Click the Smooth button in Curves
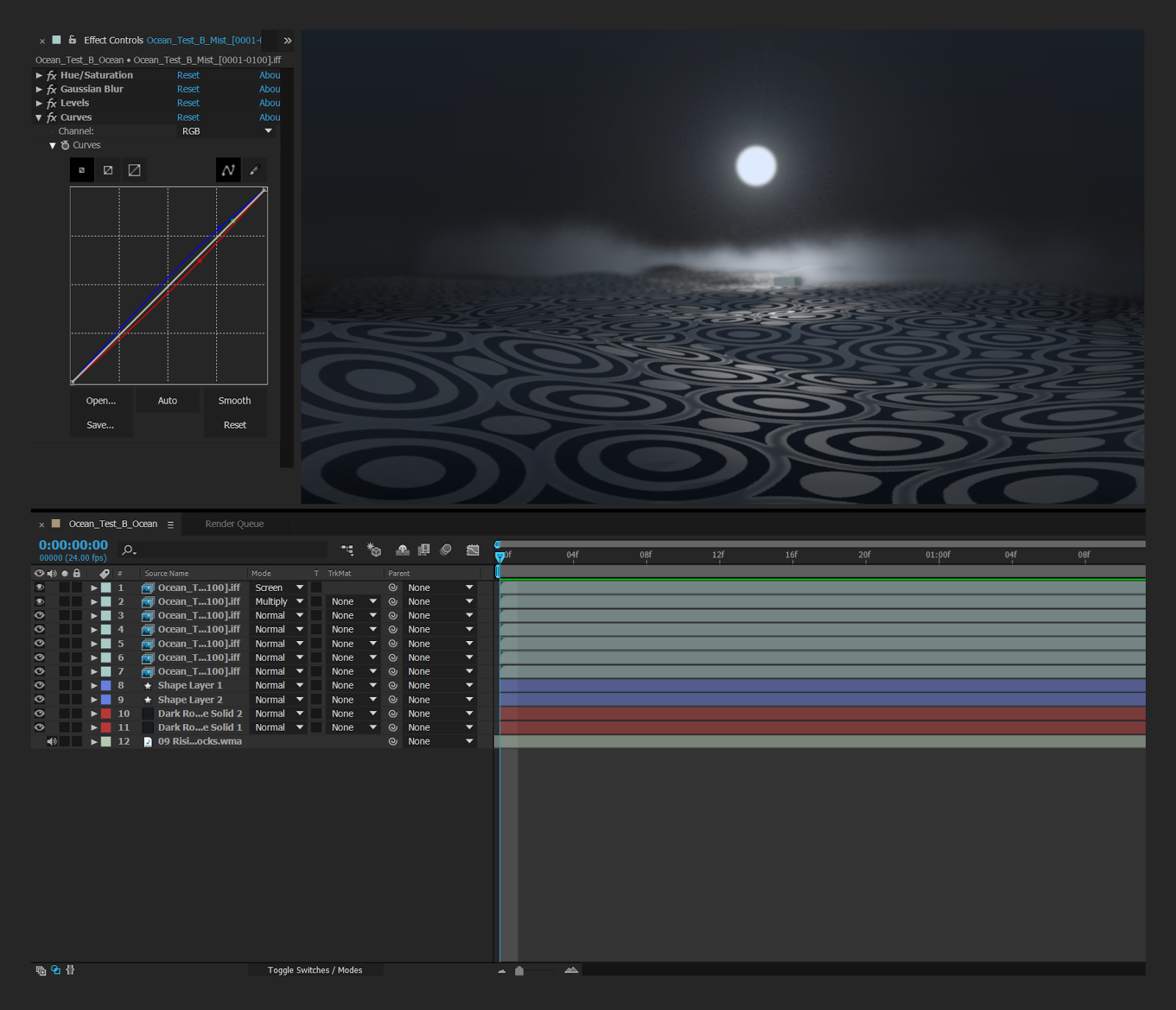The image size is (1176, 1010). (234, 400)
